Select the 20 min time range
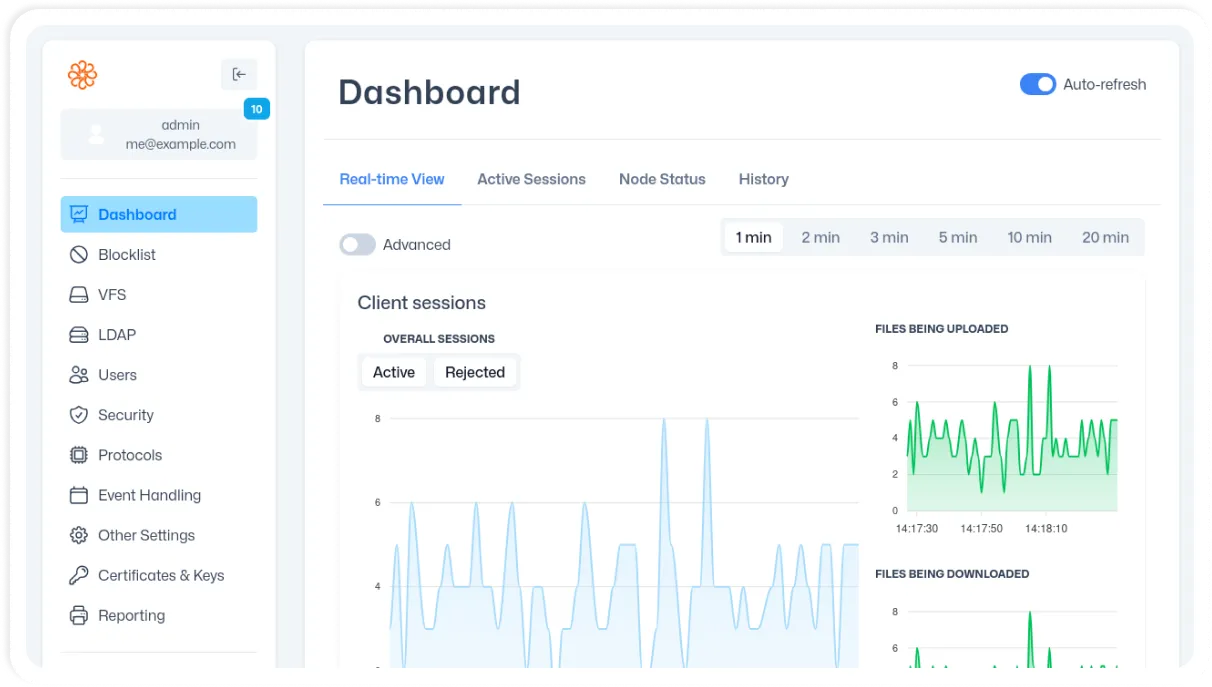The height and width of the screenshot is (687, 1212). coord(1105,237)
